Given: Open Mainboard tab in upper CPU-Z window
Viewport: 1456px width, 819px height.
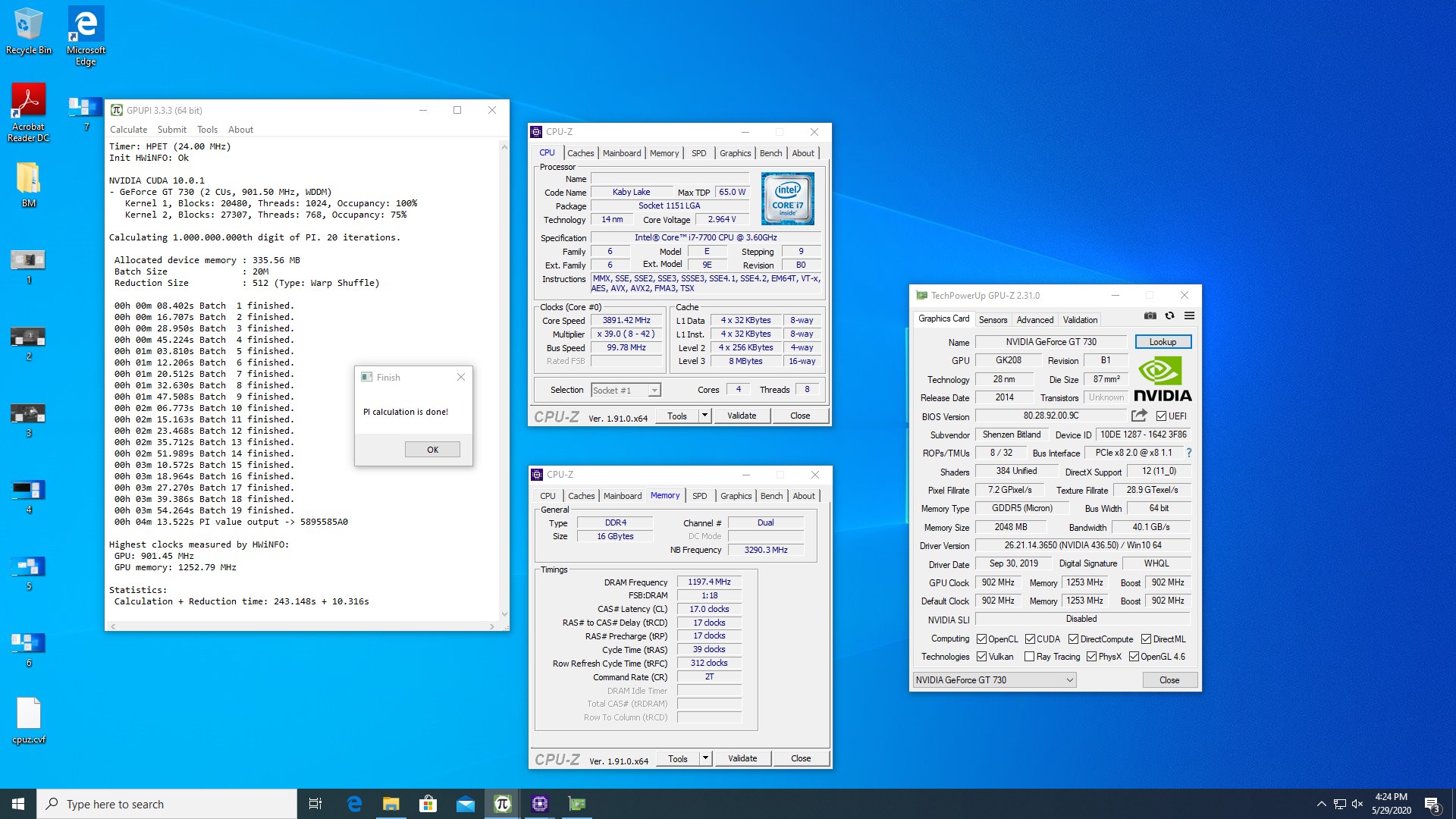Looking at the screenshot, I should pos(622,153).
